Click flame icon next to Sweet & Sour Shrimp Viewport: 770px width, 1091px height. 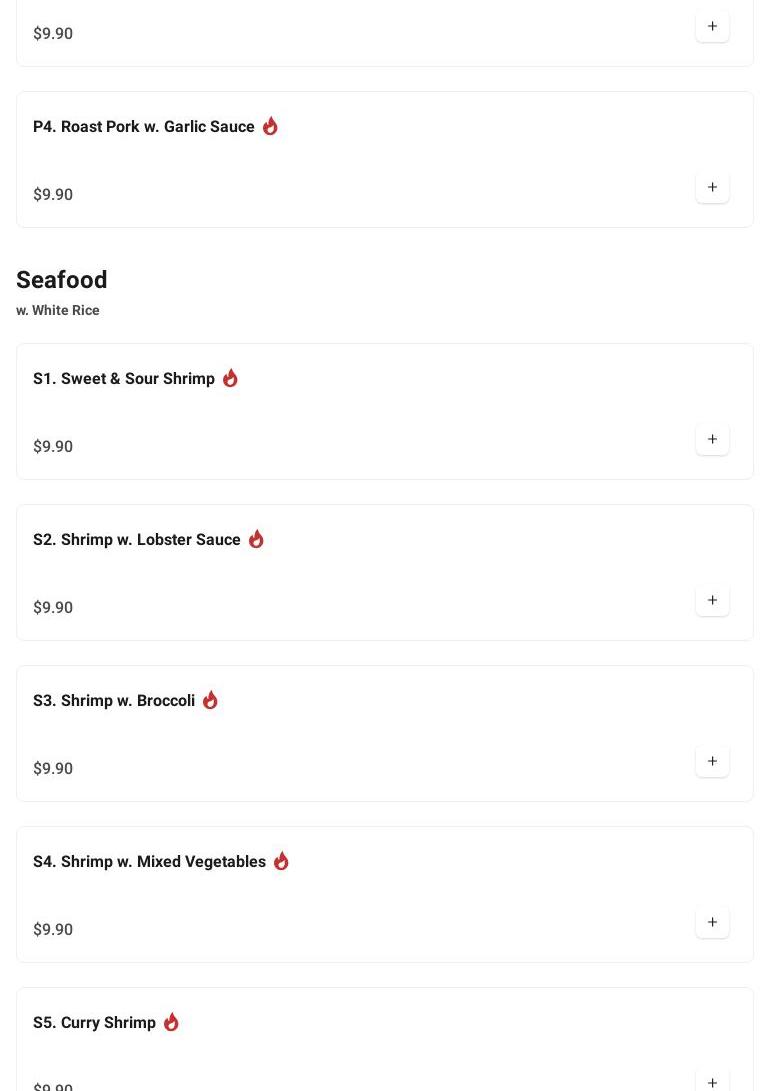[x=230, y=378]
